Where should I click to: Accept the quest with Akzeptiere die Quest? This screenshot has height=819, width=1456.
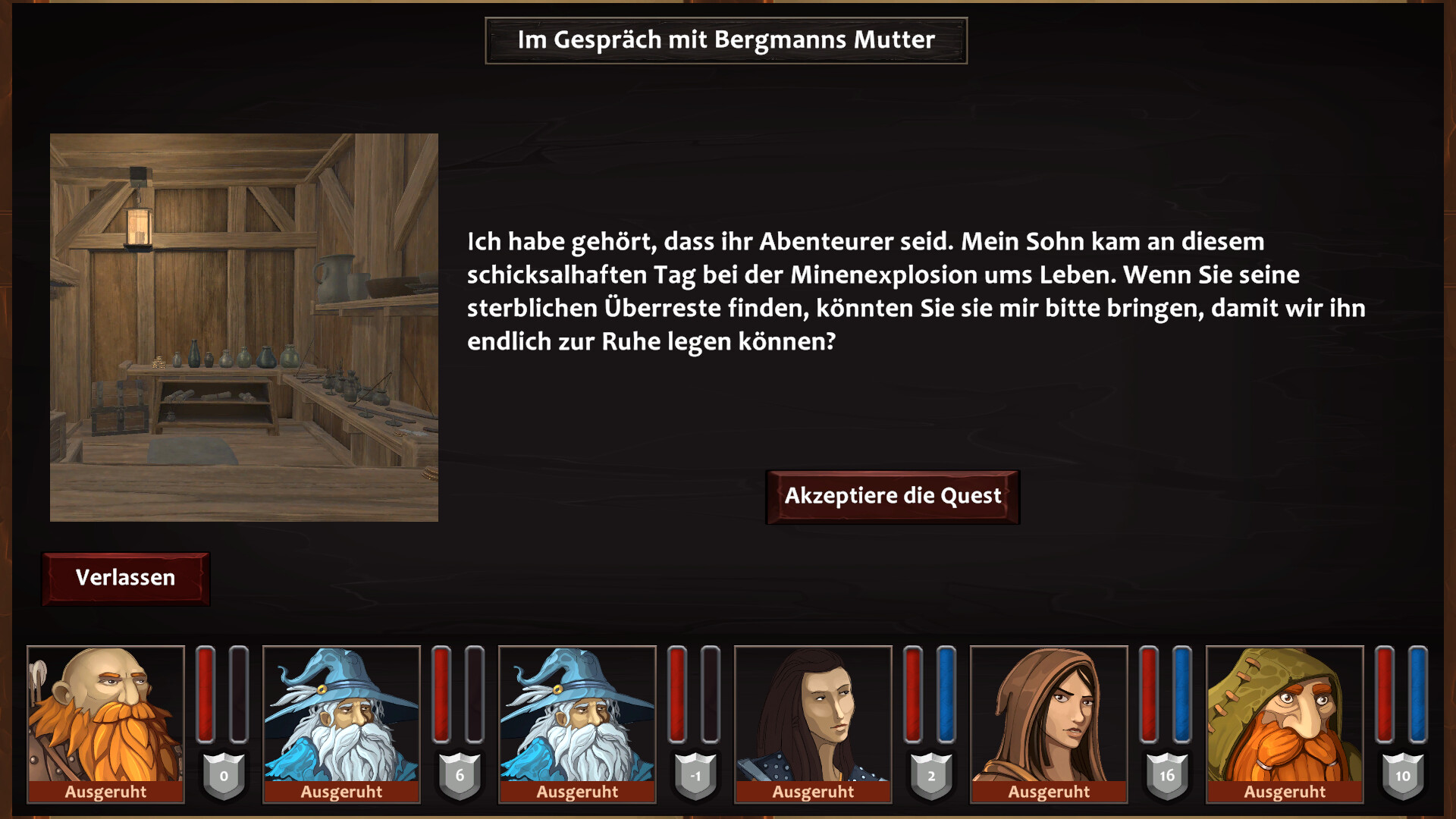tap(893, 497)
